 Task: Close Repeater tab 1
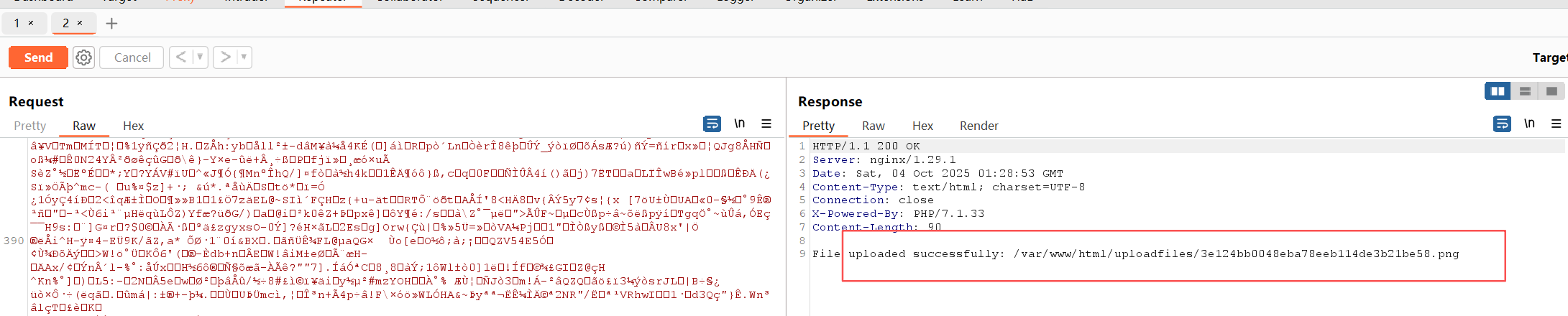click(31, 23)
